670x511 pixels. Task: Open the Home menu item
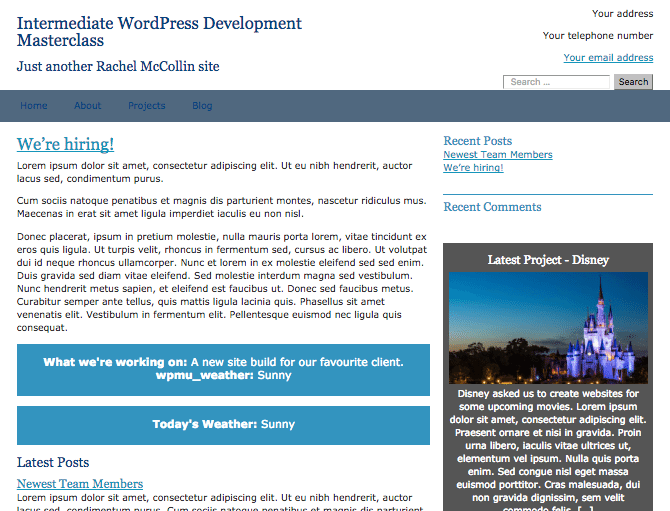point(34,106)
